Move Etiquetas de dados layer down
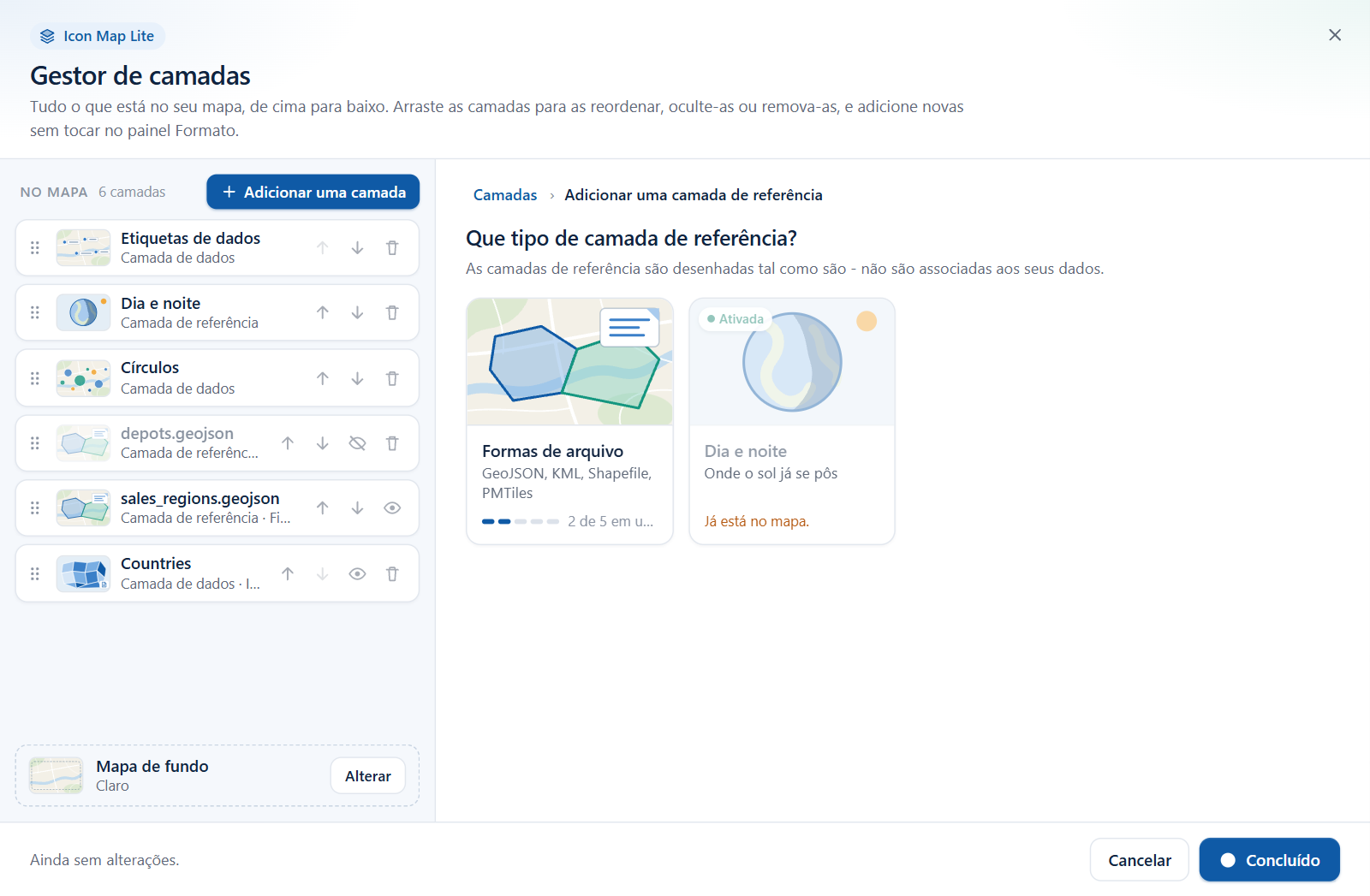This screenshot has height=896, width=1370. (357, 248)
